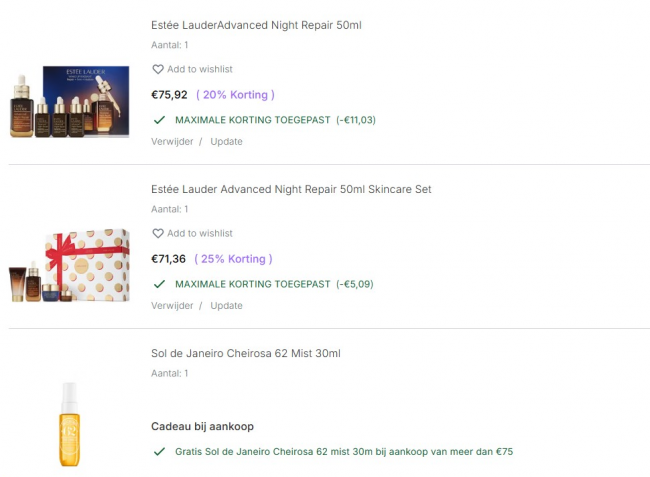This screenshot has width=650, height=477.
Task: Remove the €71,36 Skincare Set via Verwijder
Action: [172, 306]
